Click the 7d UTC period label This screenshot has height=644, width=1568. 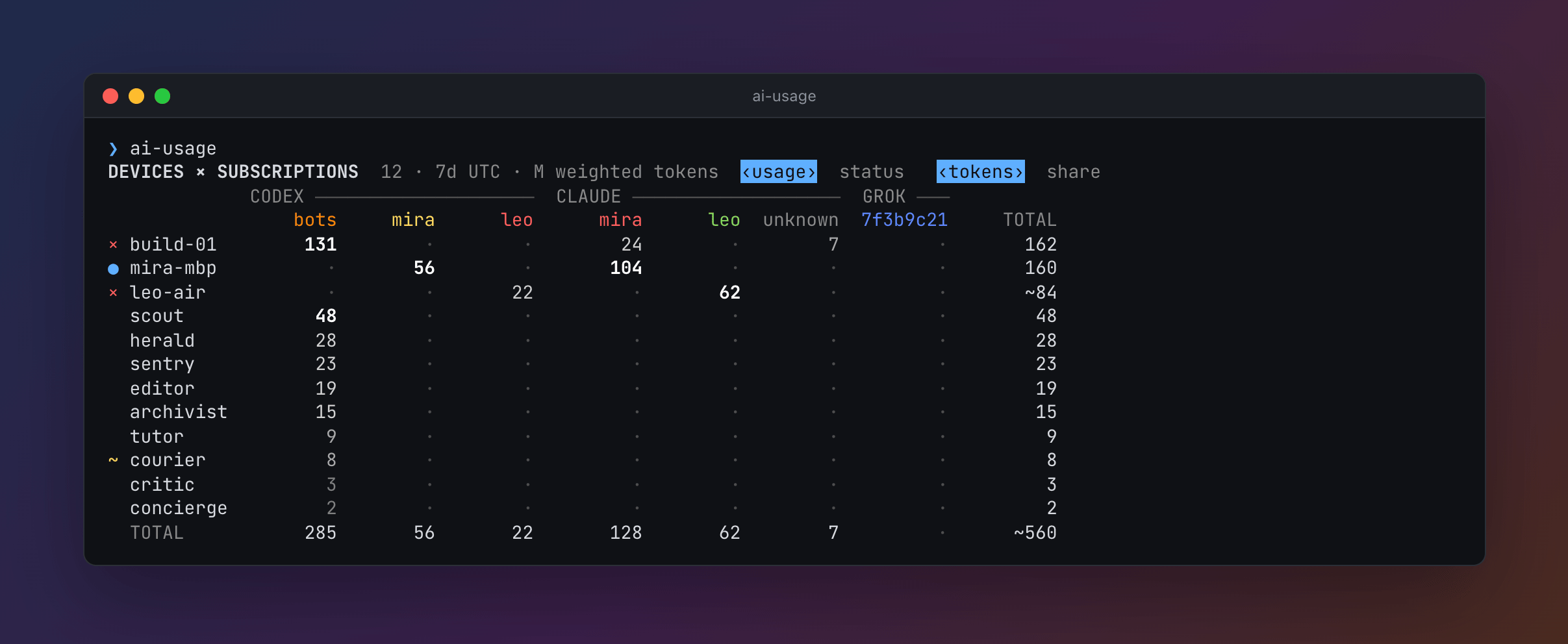tap(468, 172)
